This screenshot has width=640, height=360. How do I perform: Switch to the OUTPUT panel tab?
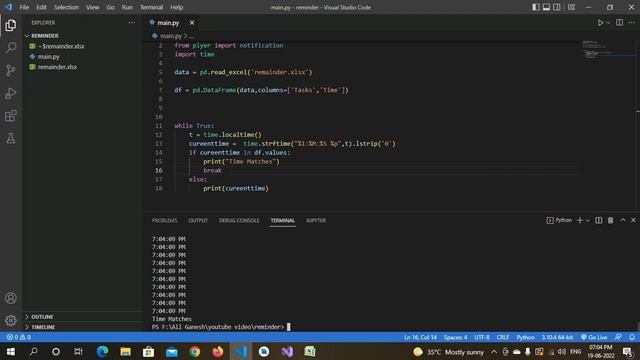pyautogui.click(x=198, y=220)
